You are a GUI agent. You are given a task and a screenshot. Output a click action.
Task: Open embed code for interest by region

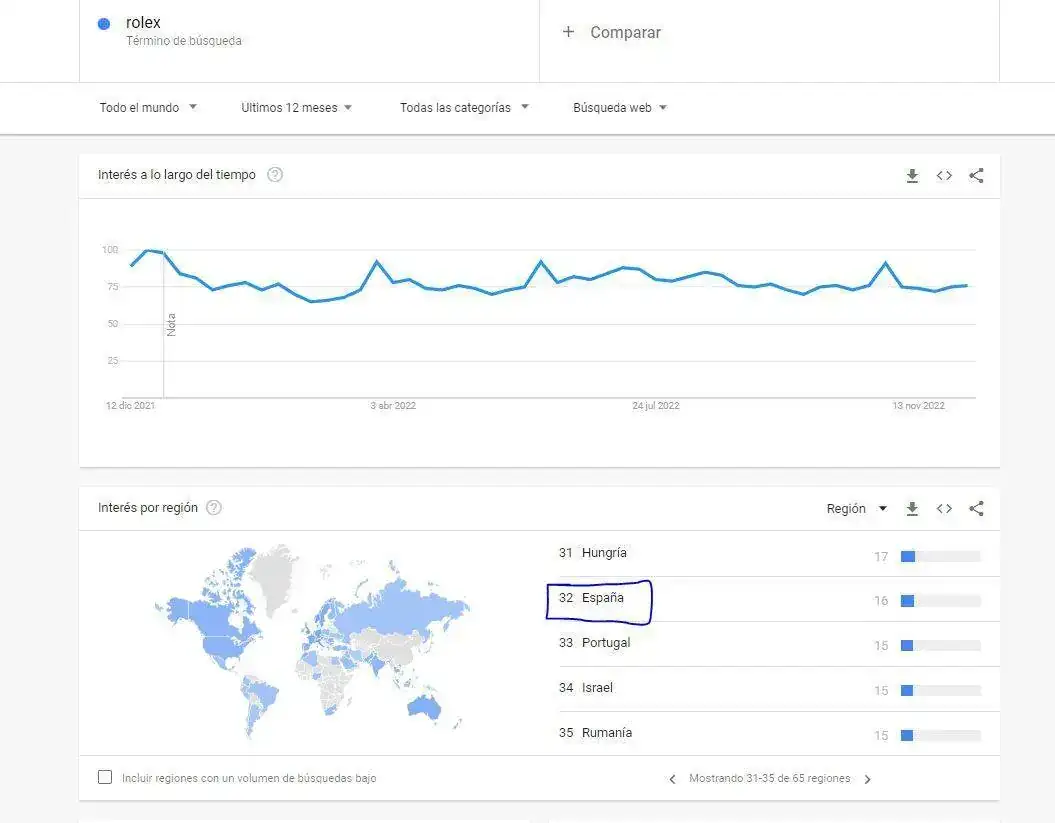point(944,509)
